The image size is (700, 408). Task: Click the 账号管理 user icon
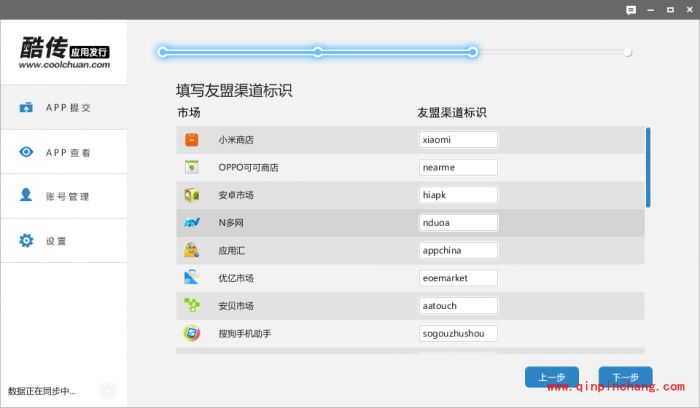pos(26,195)
